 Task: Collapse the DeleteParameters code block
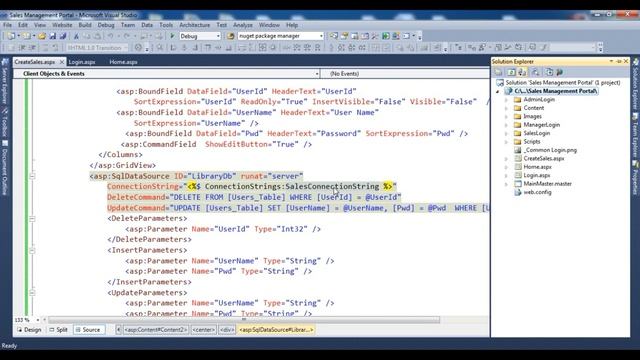[32, 219]
